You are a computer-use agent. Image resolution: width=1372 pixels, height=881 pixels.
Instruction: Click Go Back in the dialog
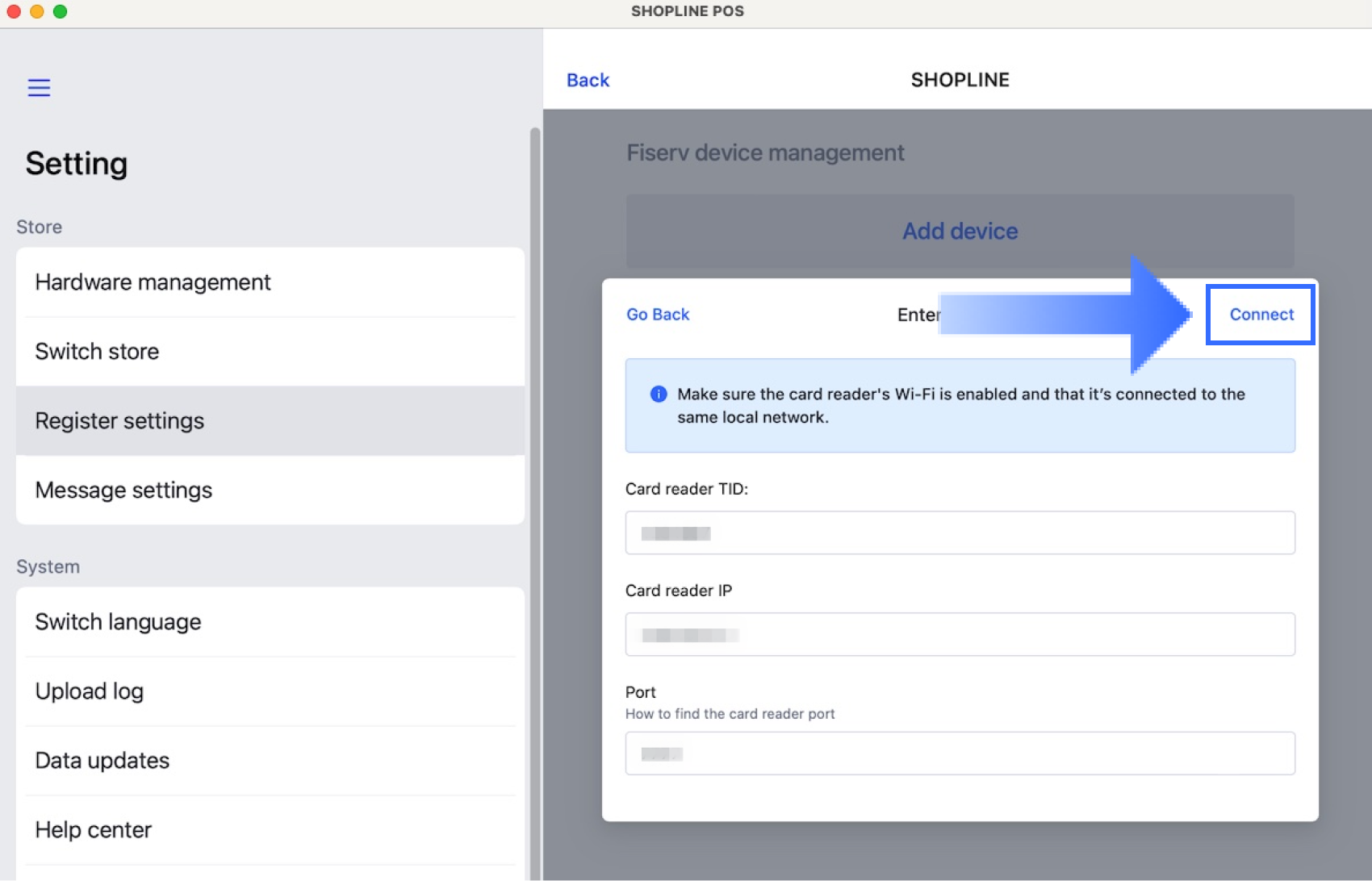658,315
